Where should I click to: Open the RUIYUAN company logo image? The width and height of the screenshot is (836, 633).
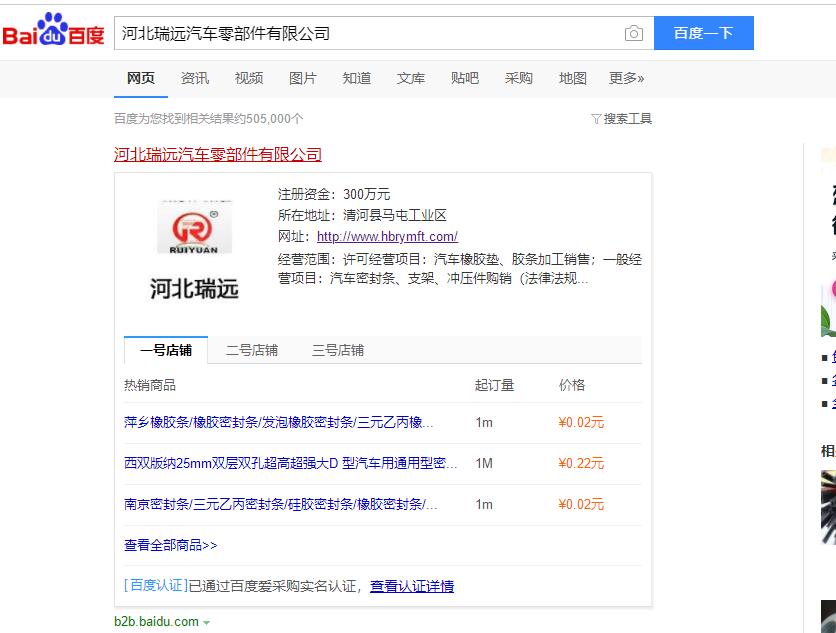(x=195, y=227)
